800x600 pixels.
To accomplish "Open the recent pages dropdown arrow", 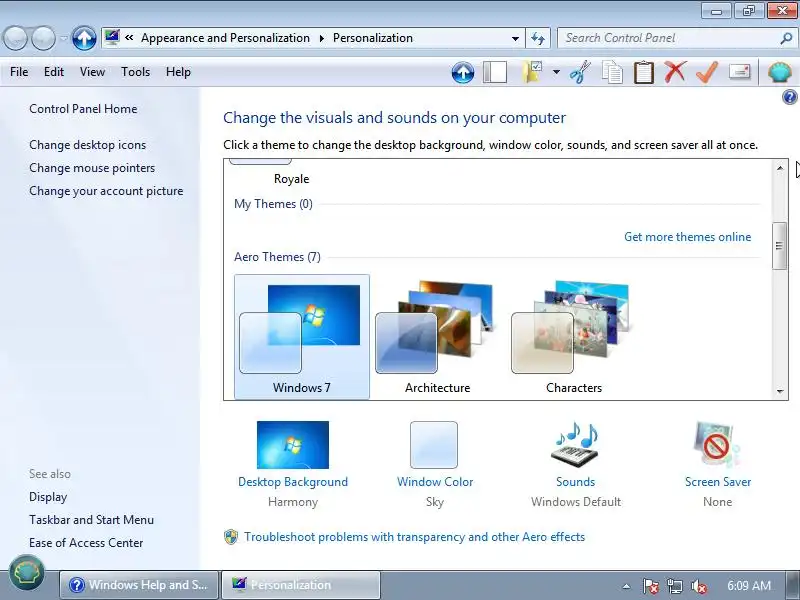I will [x=64, y=38].
